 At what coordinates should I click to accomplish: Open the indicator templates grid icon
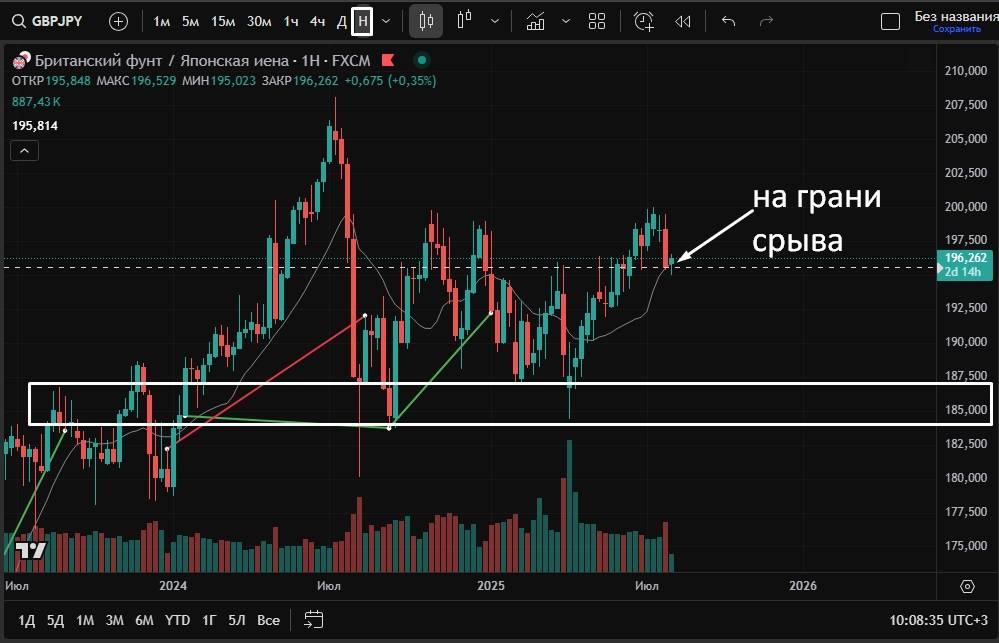[x=597, y=21]
